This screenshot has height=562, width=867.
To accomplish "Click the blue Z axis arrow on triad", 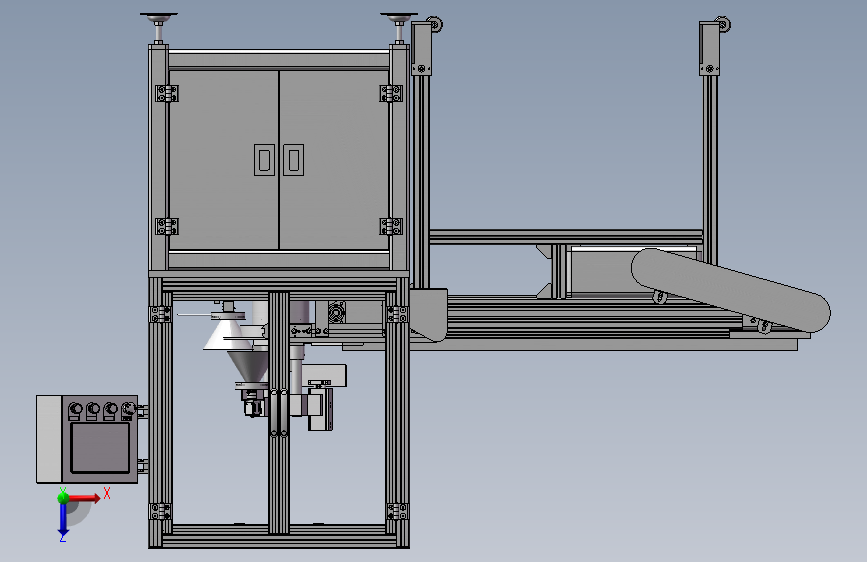I will click(x=63, y=521).
